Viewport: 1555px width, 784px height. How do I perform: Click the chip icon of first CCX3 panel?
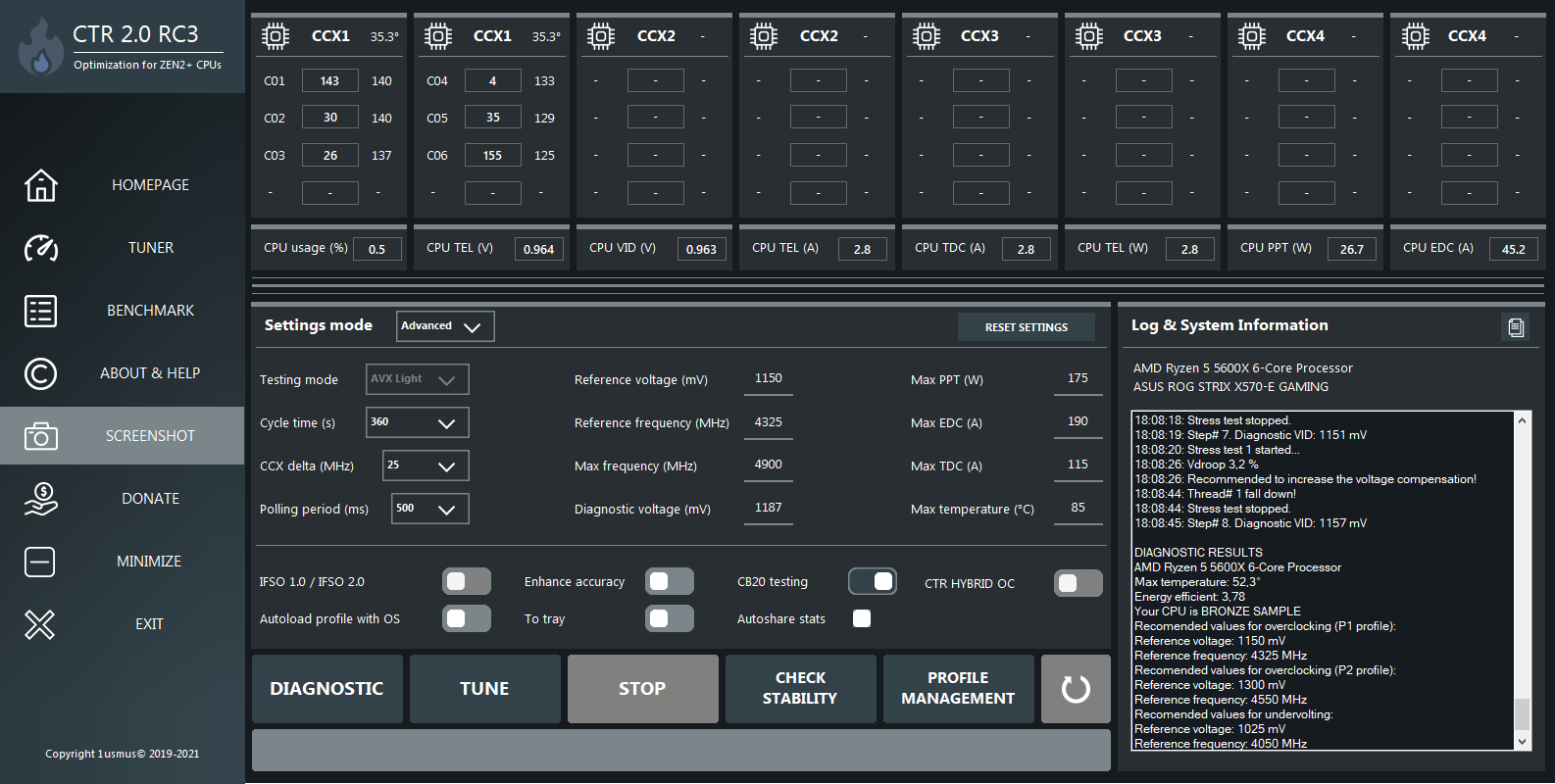[927, 37]
